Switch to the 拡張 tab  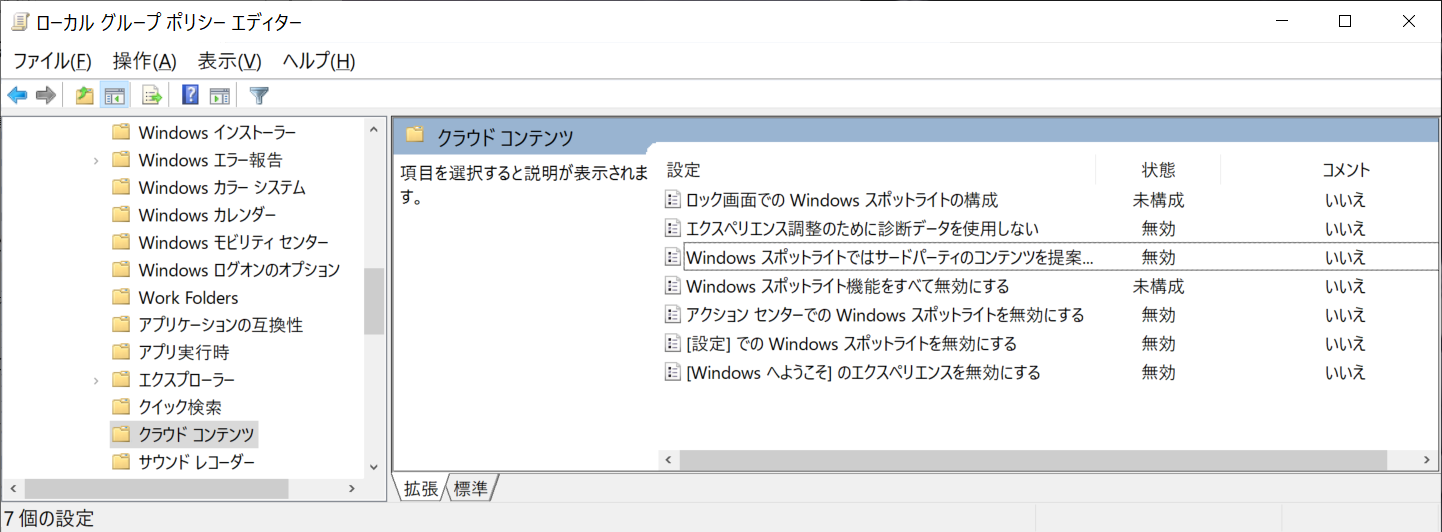[420, 489]
